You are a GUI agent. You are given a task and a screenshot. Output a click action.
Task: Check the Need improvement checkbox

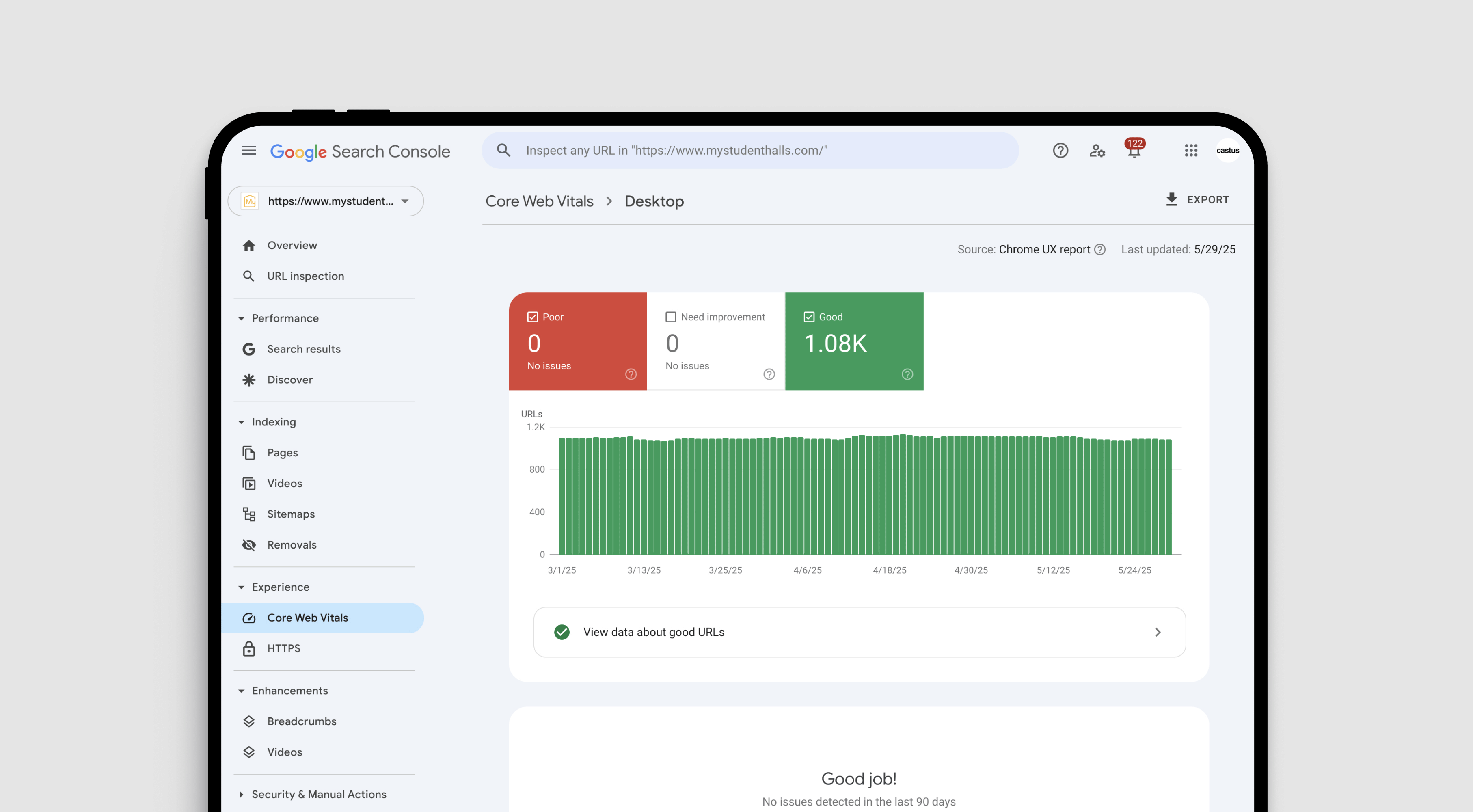[x=671, y=317]
